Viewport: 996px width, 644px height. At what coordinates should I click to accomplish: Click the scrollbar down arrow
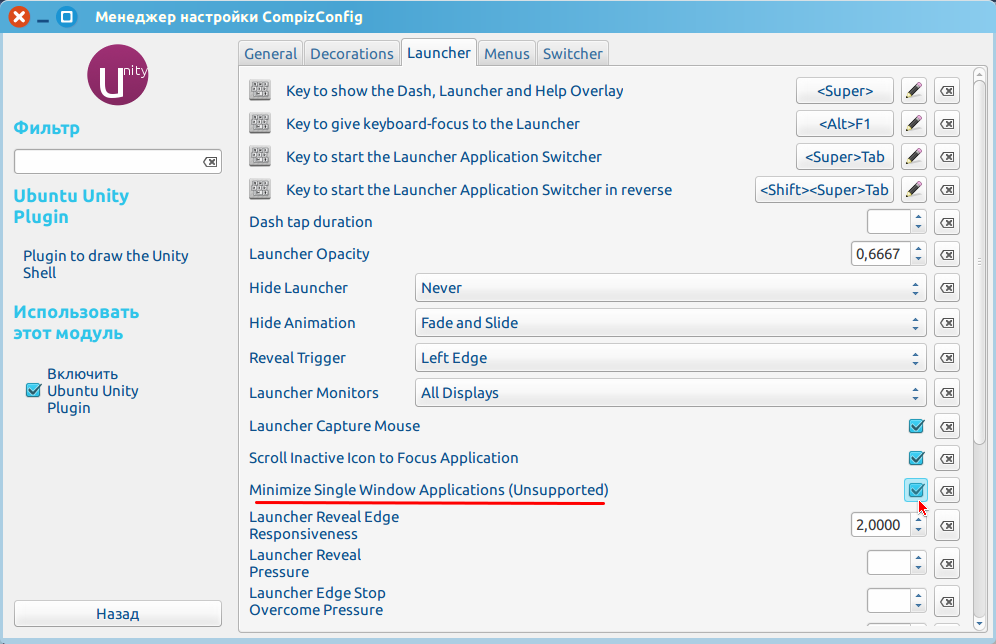(979, 624)
